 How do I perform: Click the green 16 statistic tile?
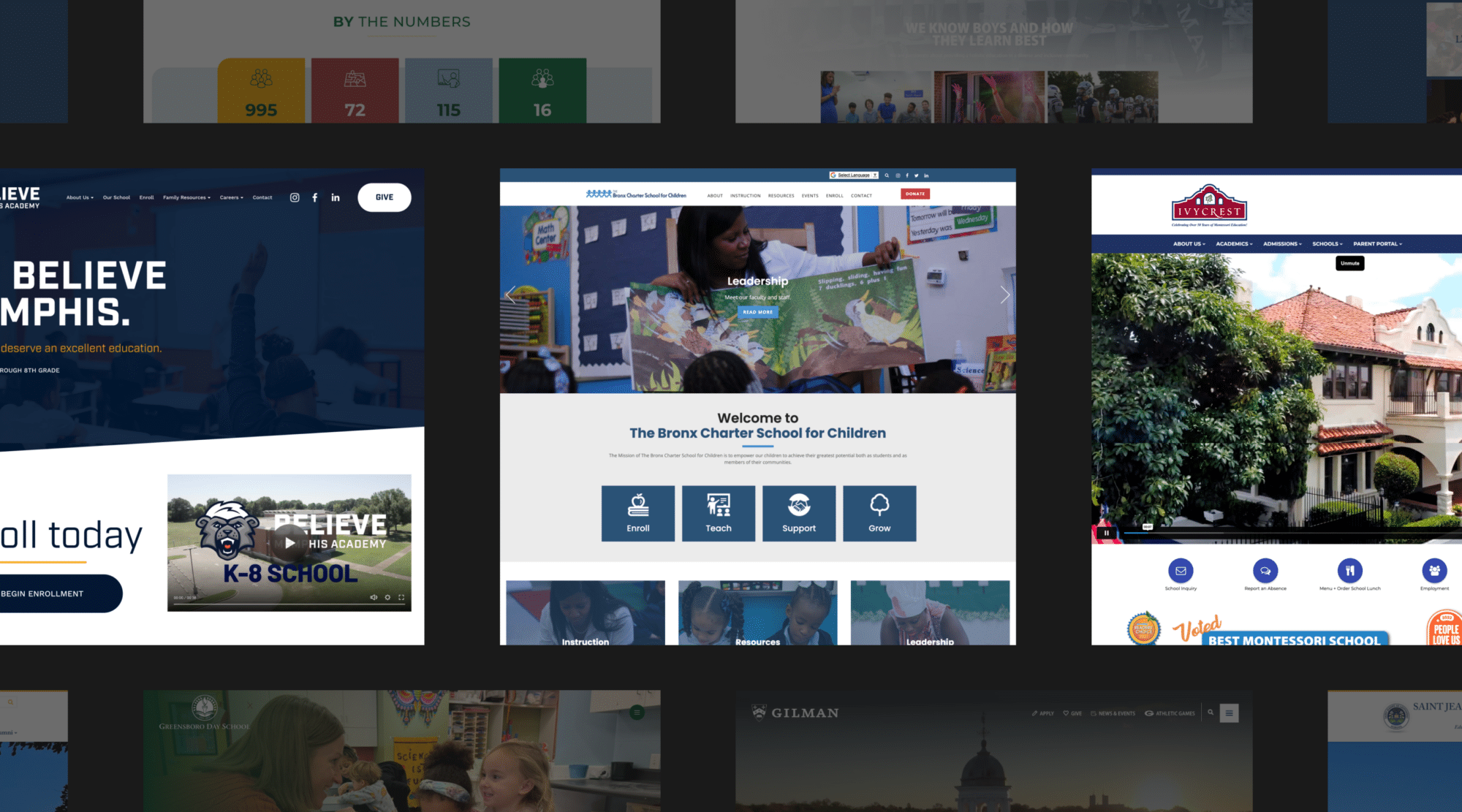542,91
